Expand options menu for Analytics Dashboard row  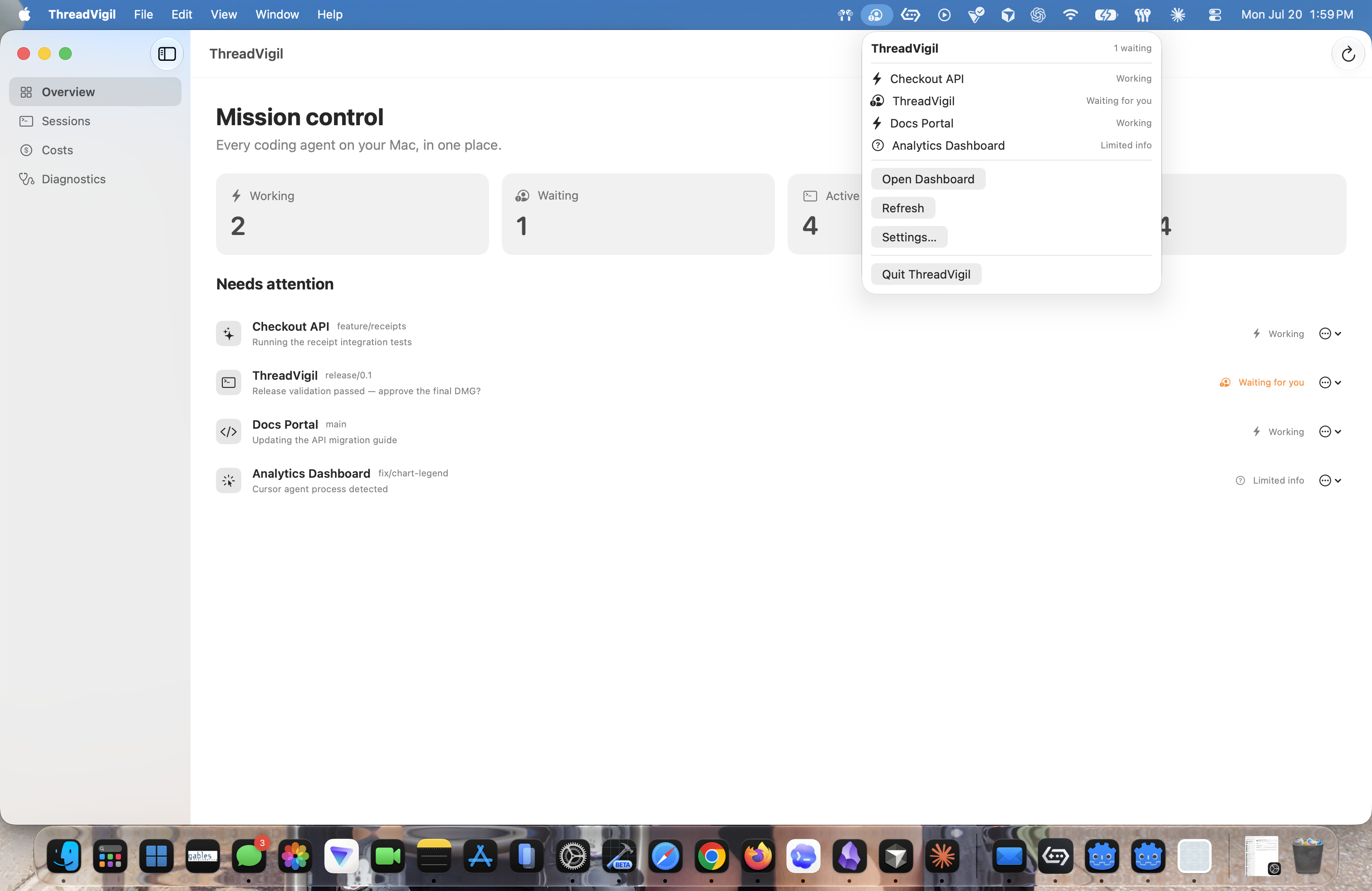pos(1330,480)
